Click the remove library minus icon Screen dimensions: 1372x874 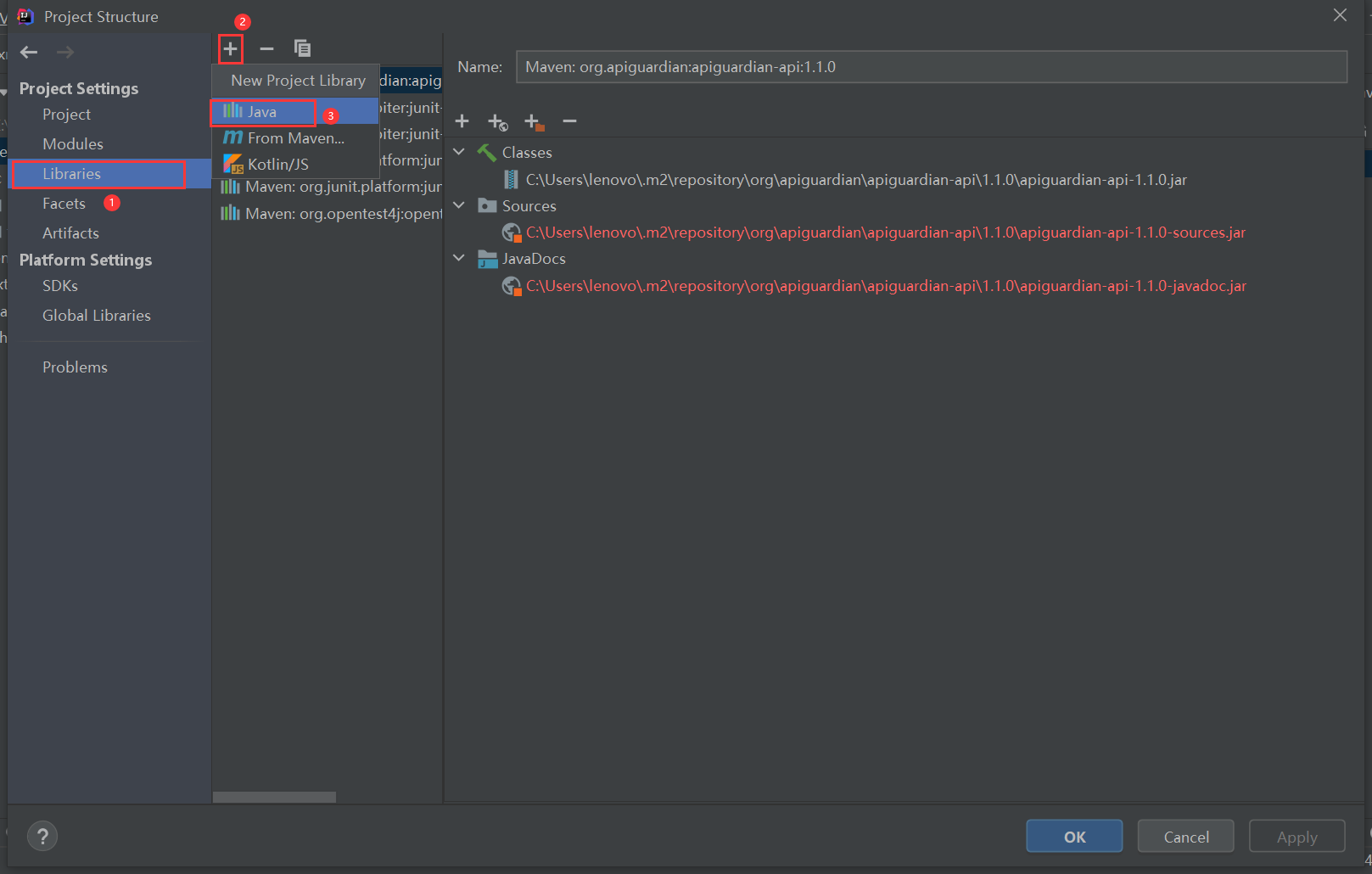pos(266,48)
